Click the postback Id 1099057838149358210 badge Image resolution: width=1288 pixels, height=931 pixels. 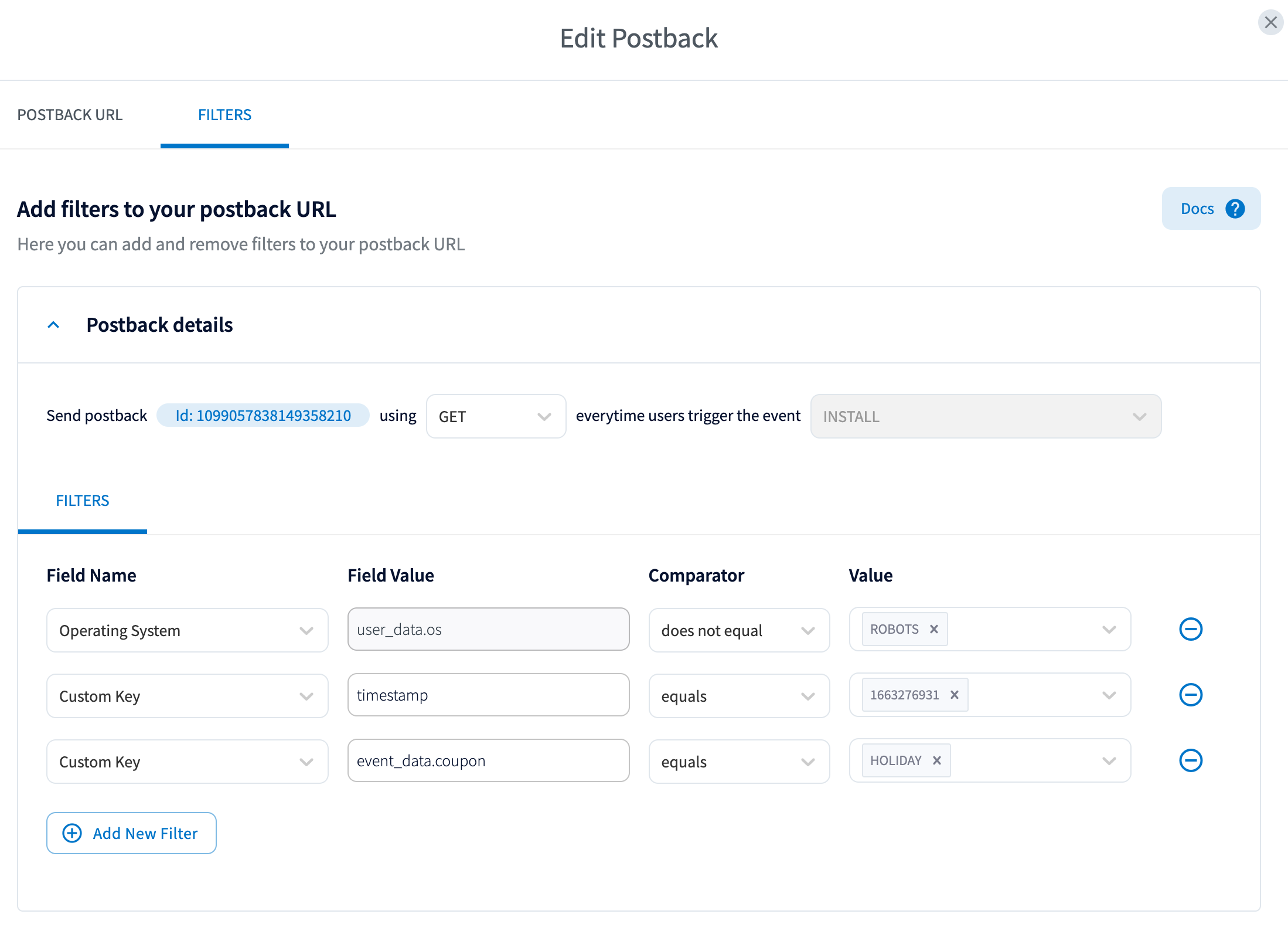[x=263, y=415]
